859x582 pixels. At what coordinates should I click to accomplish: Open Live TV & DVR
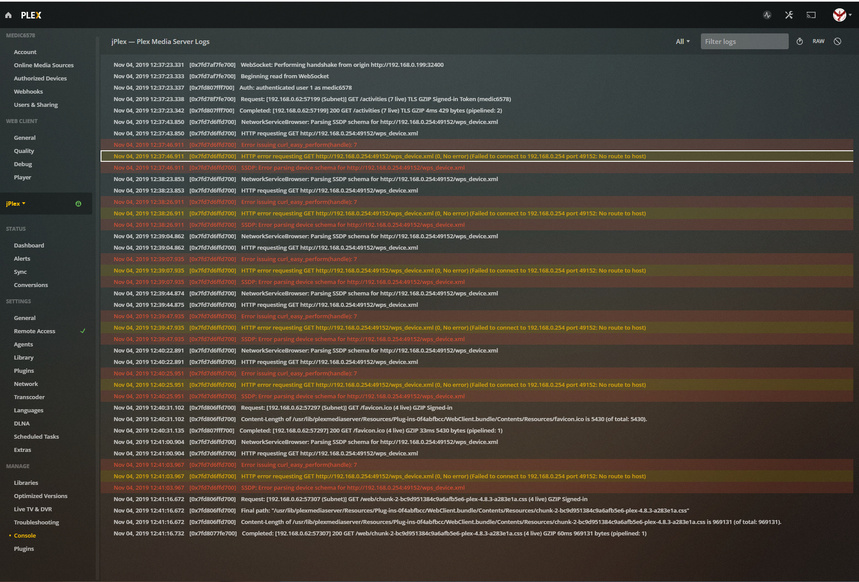click(33, 509)
